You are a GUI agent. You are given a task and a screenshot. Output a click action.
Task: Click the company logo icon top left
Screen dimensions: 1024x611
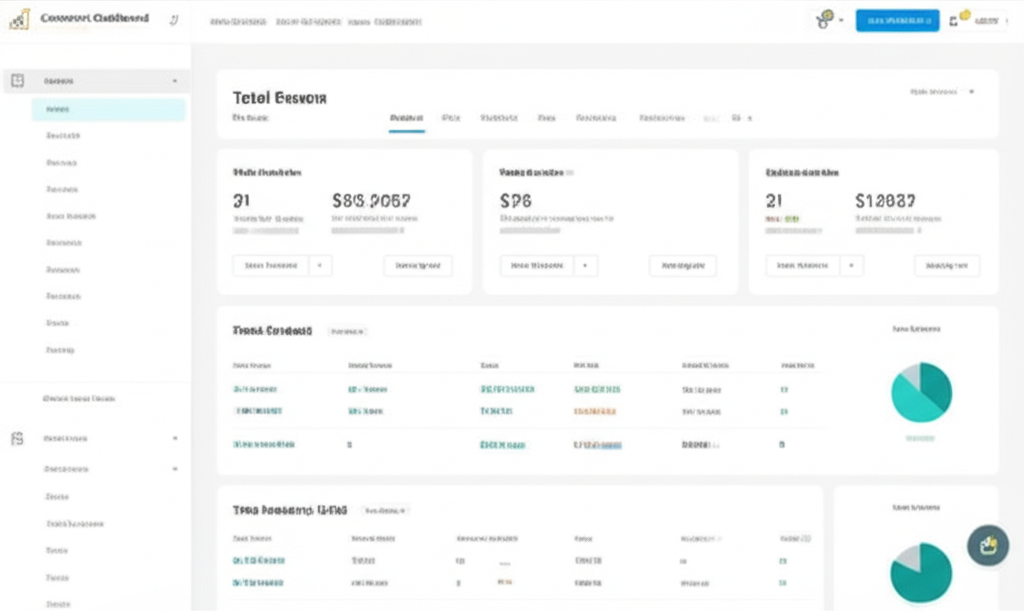[17, 18]
